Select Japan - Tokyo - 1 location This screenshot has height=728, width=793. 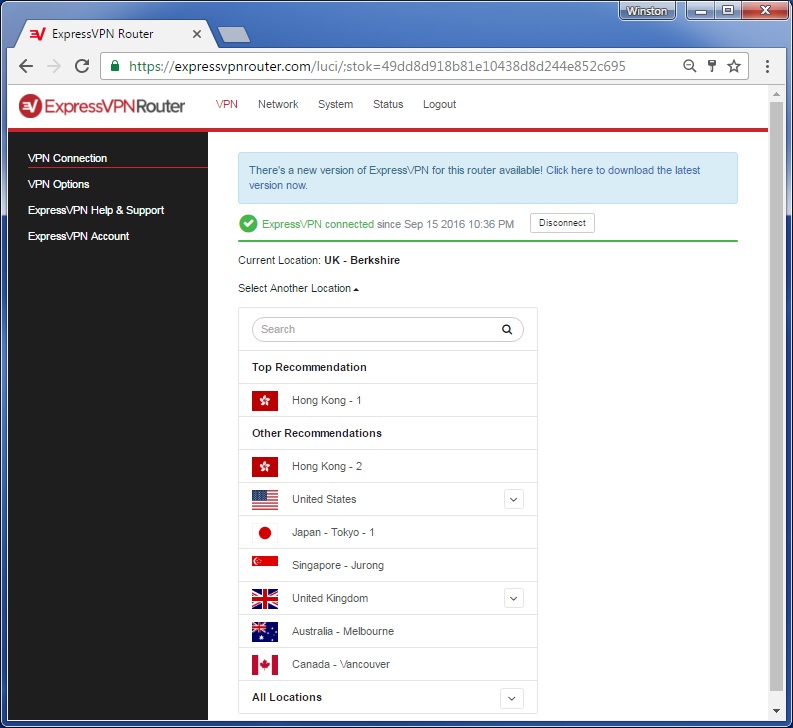[x=388, y=533]
